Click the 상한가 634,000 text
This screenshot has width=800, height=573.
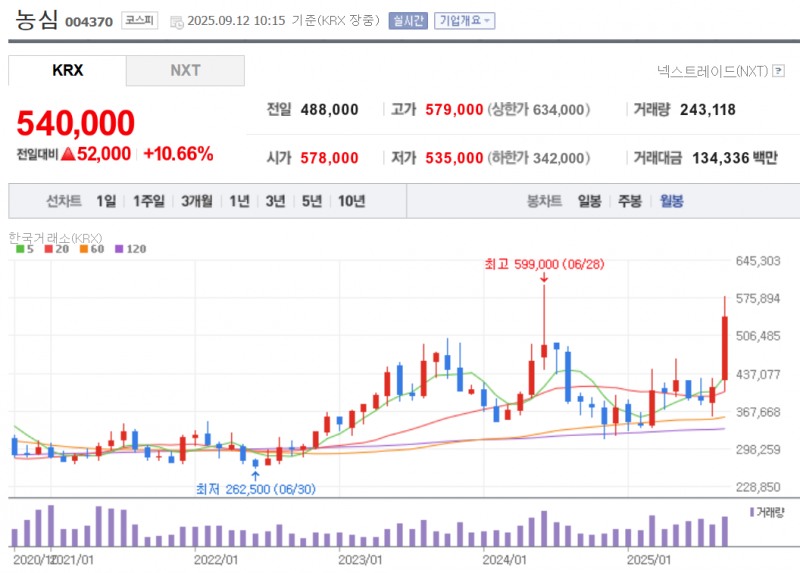(539, 110)
